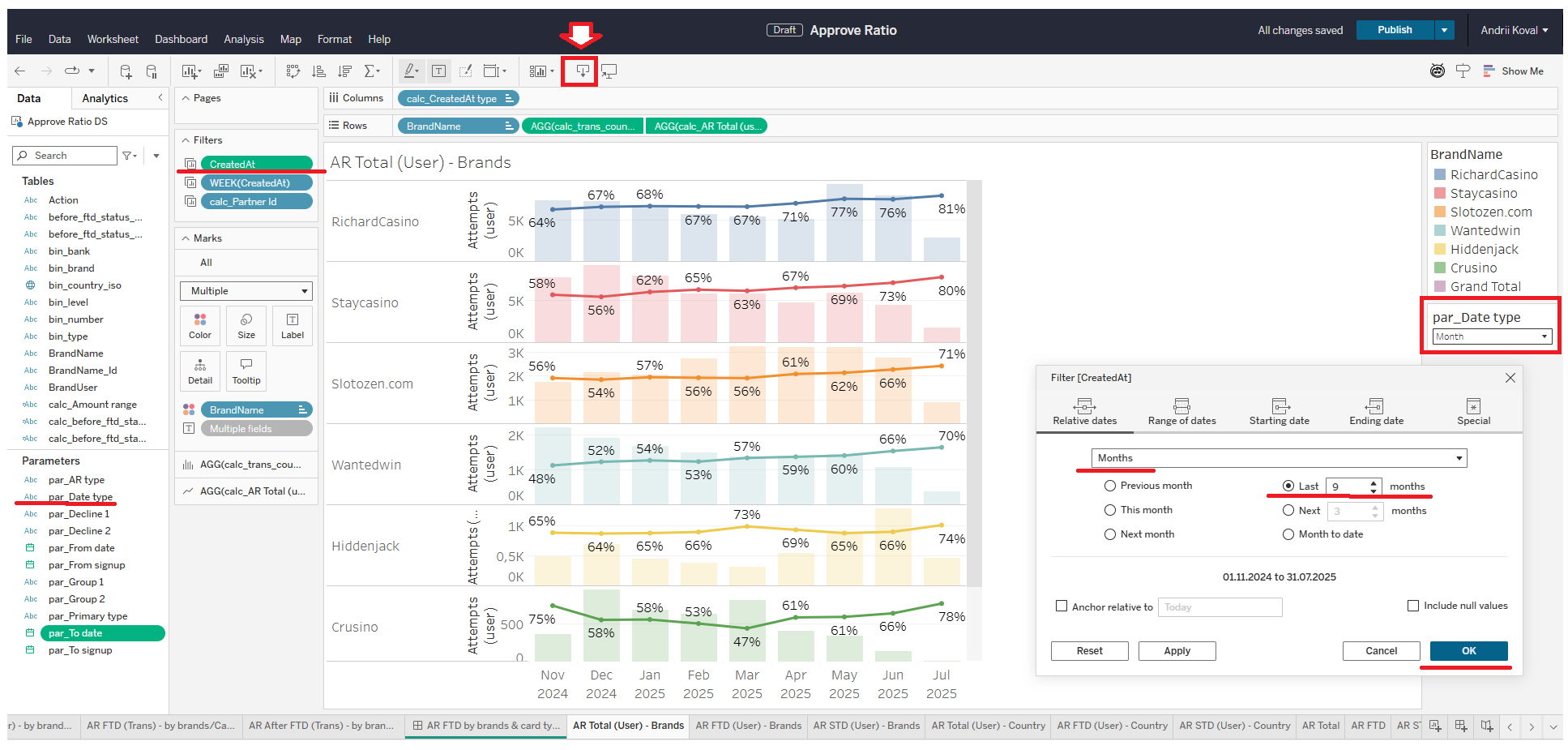Collapse the Data pane side arrow
The width and height of the screenshot is (1568, 750).
(160, 98)
